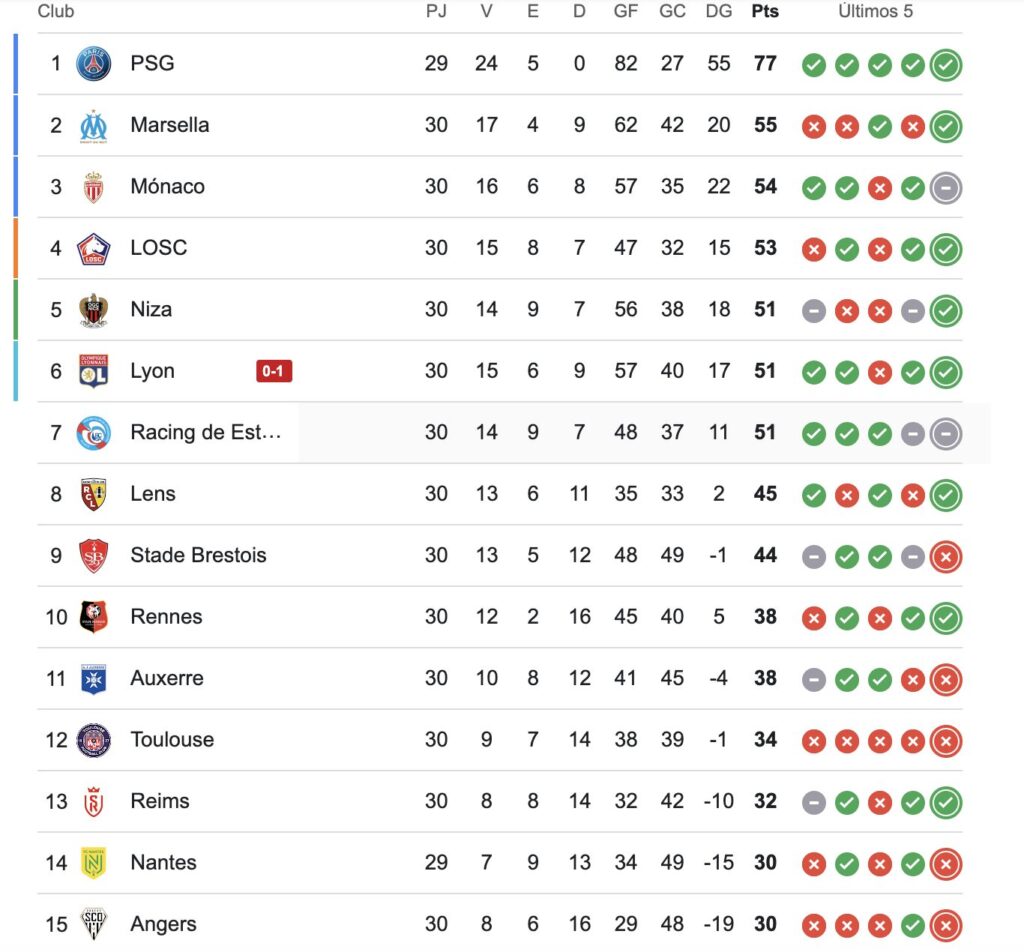Click Lyon's live 0-1 score badge

274,371
